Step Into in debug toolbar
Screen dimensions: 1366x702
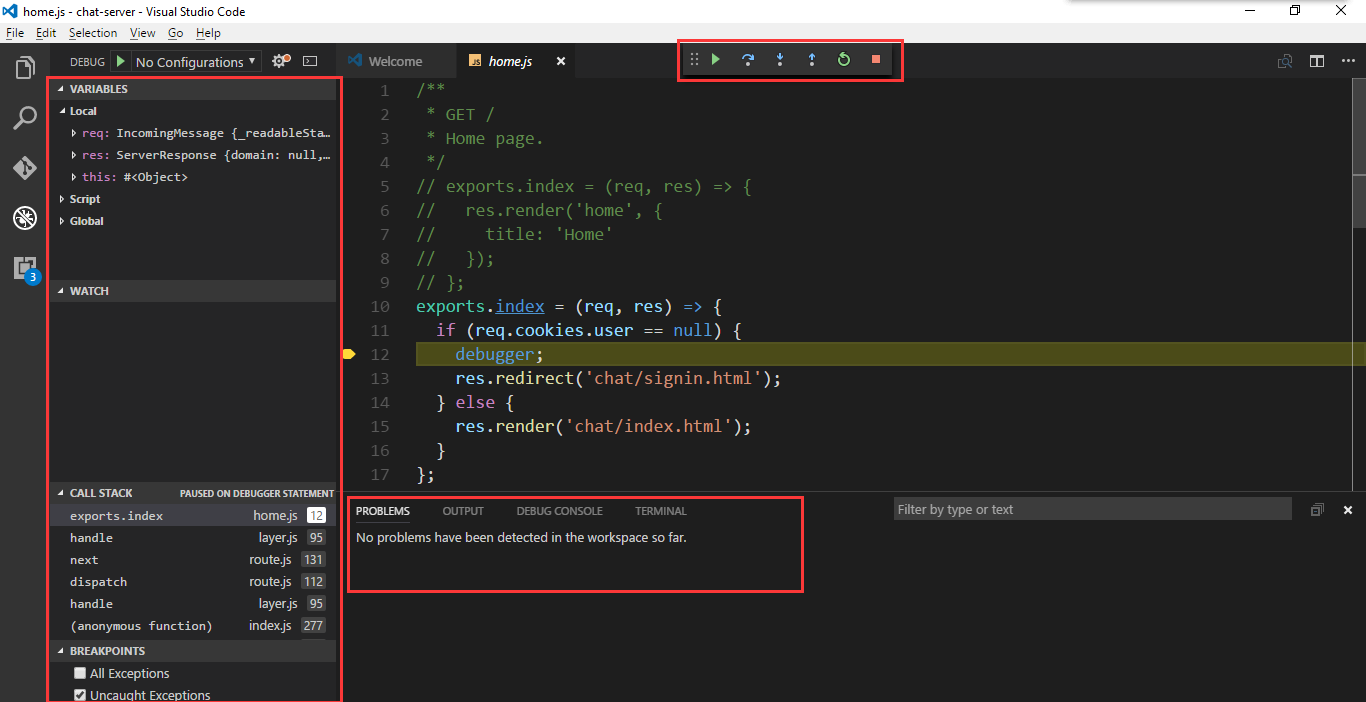[x=780, y=60]
